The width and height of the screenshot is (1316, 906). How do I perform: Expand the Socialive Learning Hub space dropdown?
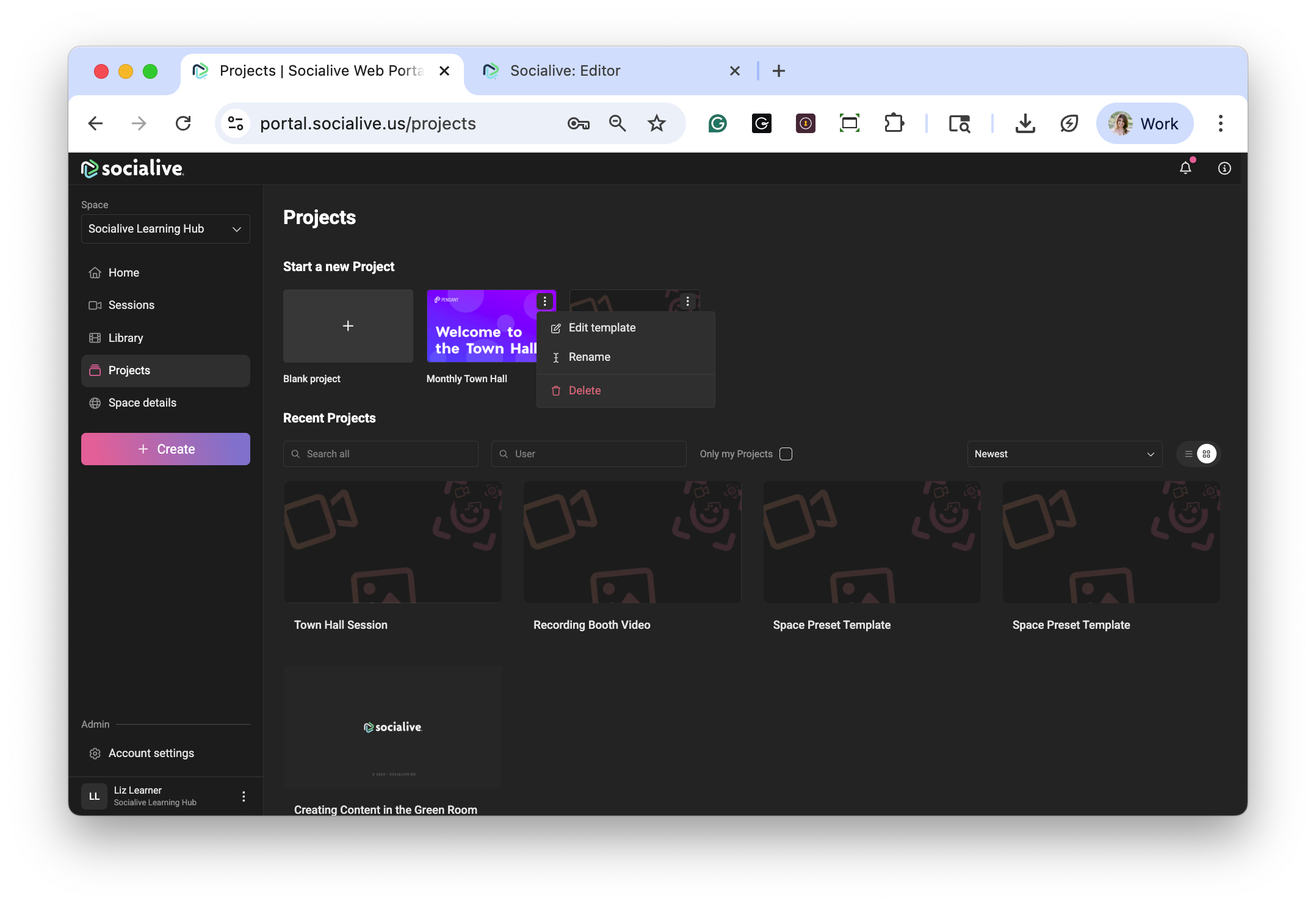pos(165,229)
